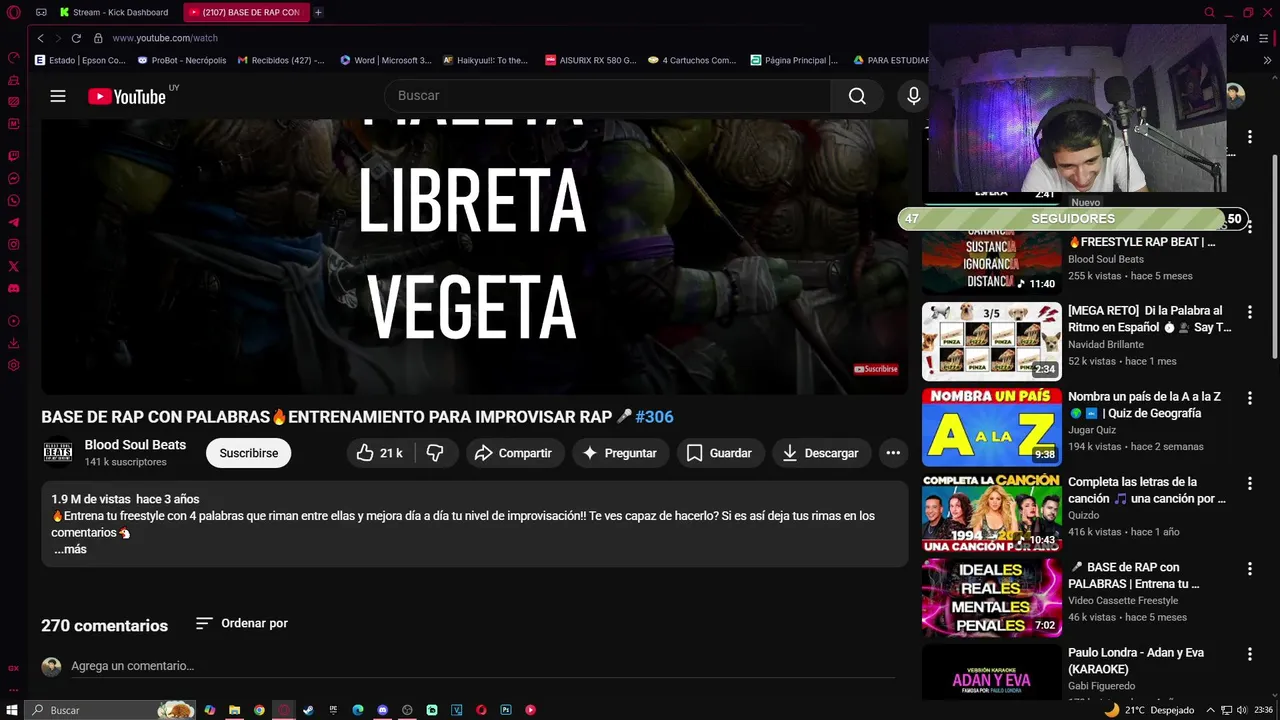The image size is (1280, 720).
Task: Open Word | Microsoft bookmark
Action: click(x=386, y=60)
